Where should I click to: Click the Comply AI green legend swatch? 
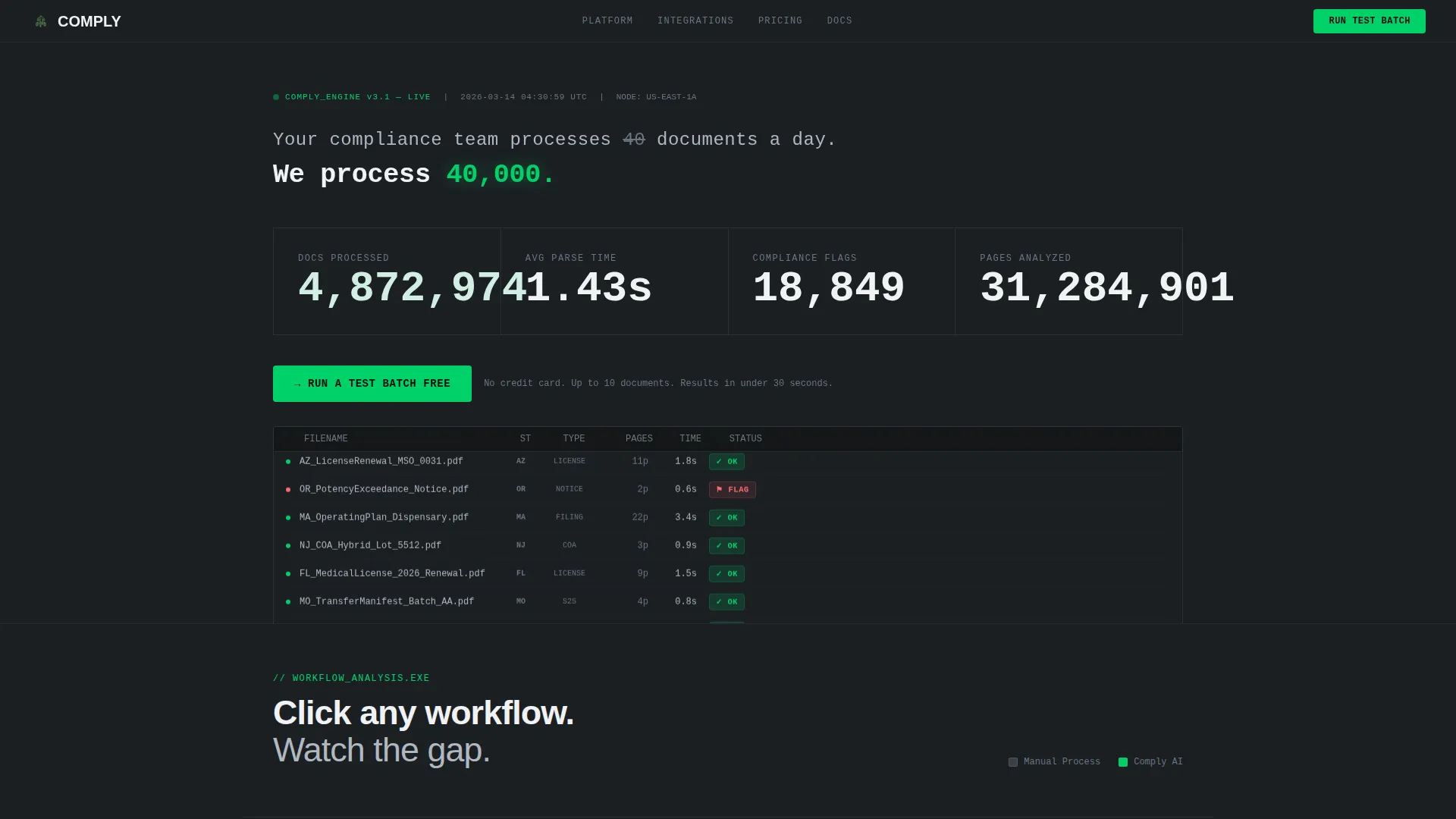1123,762
